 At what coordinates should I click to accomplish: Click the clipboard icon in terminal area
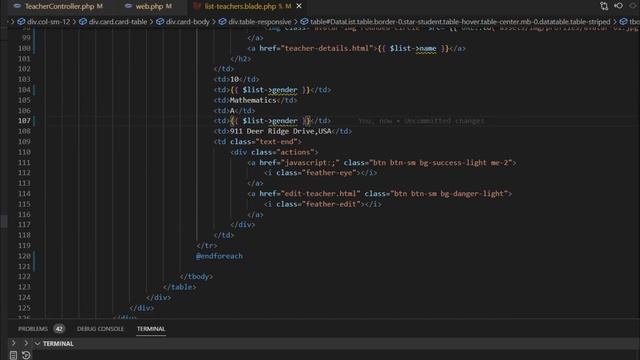13,355
